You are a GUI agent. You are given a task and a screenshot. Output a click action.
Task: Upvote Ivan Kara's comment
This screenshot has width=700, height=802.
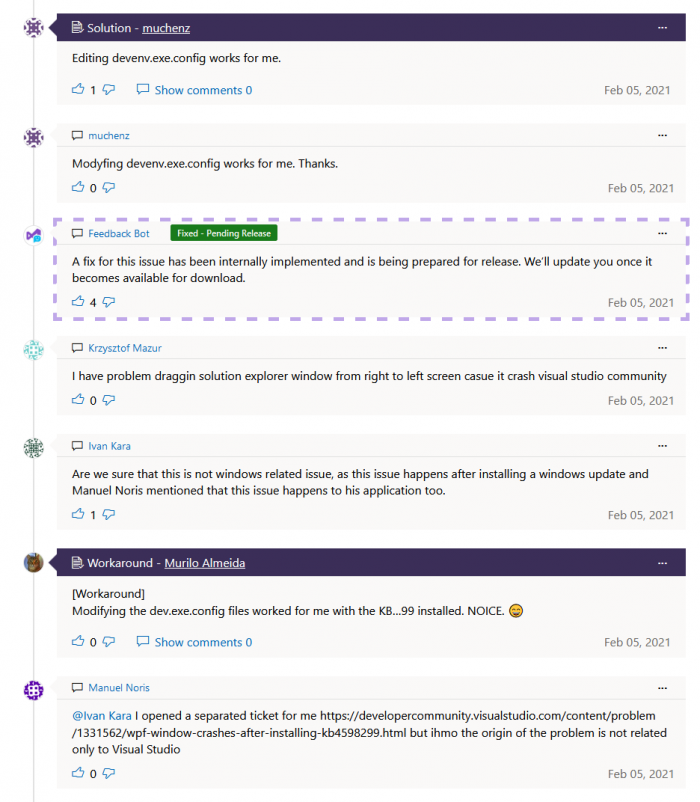(78, 515)
